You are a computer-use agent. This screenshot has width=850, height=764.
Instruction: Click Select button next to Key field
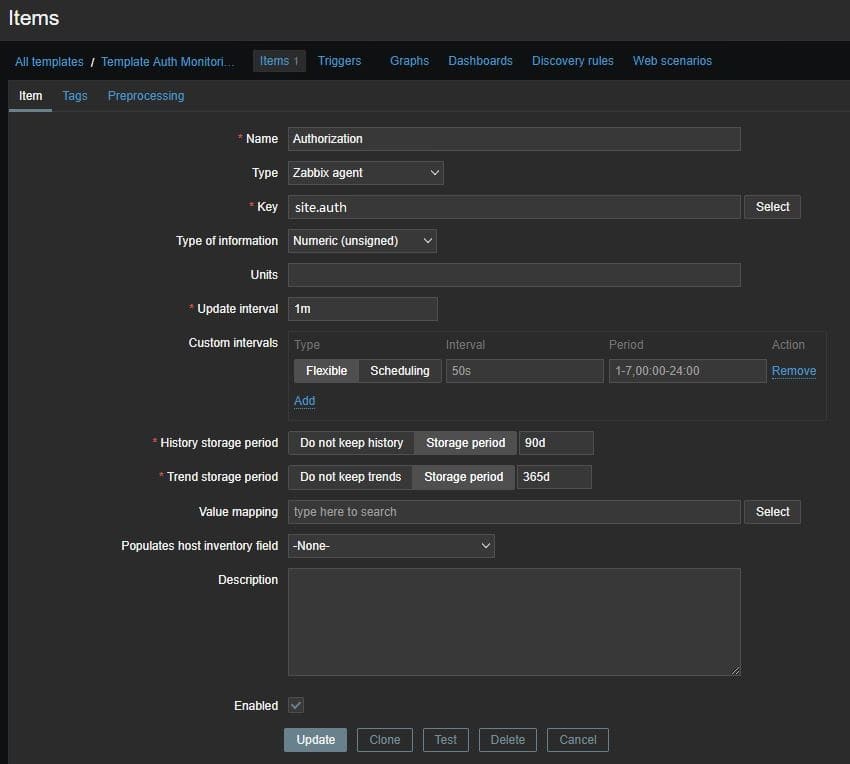pos(772,207)
